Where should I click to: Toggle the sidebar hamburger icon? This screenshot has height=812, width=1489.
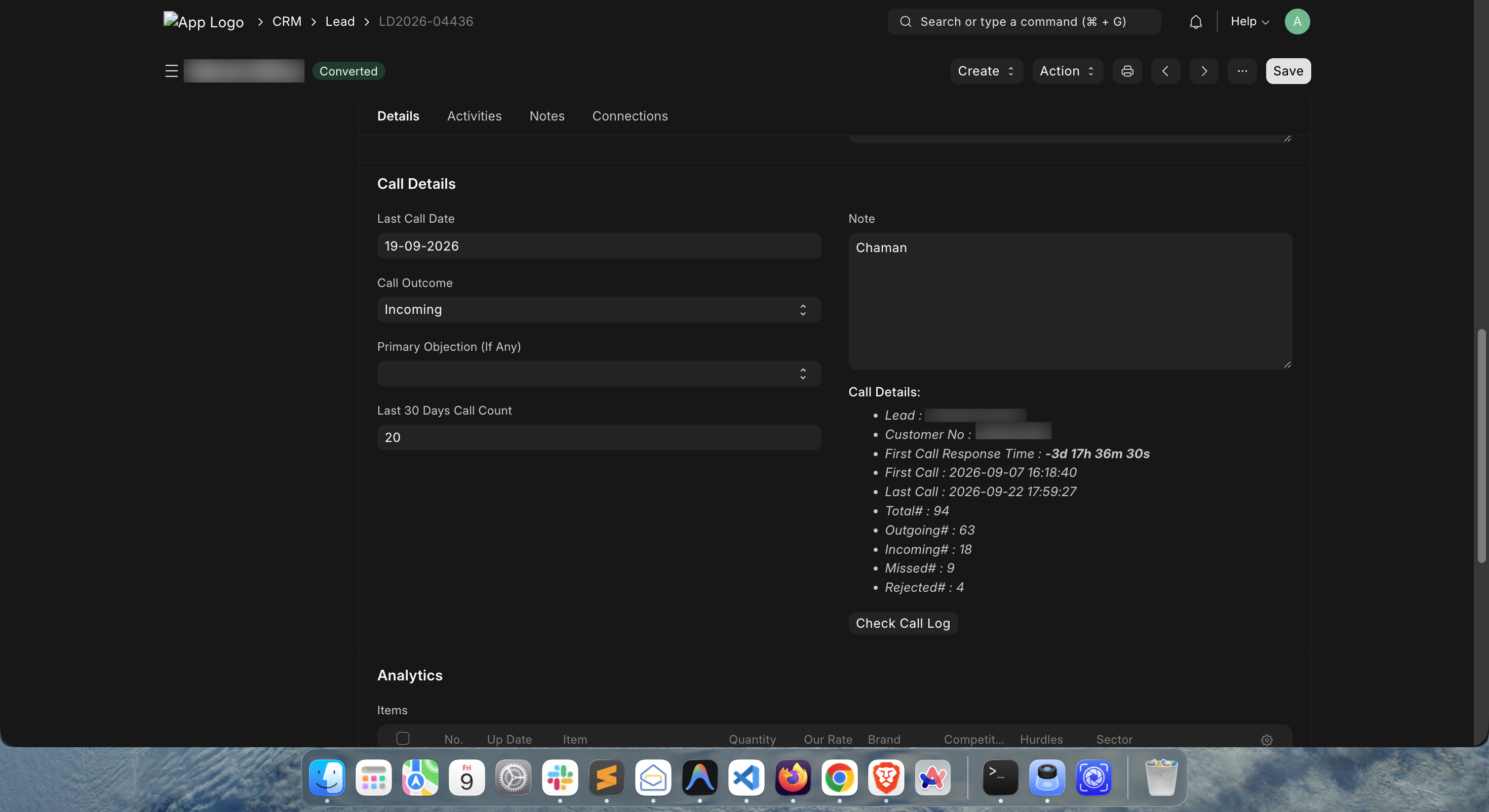[x=171, y=71]
